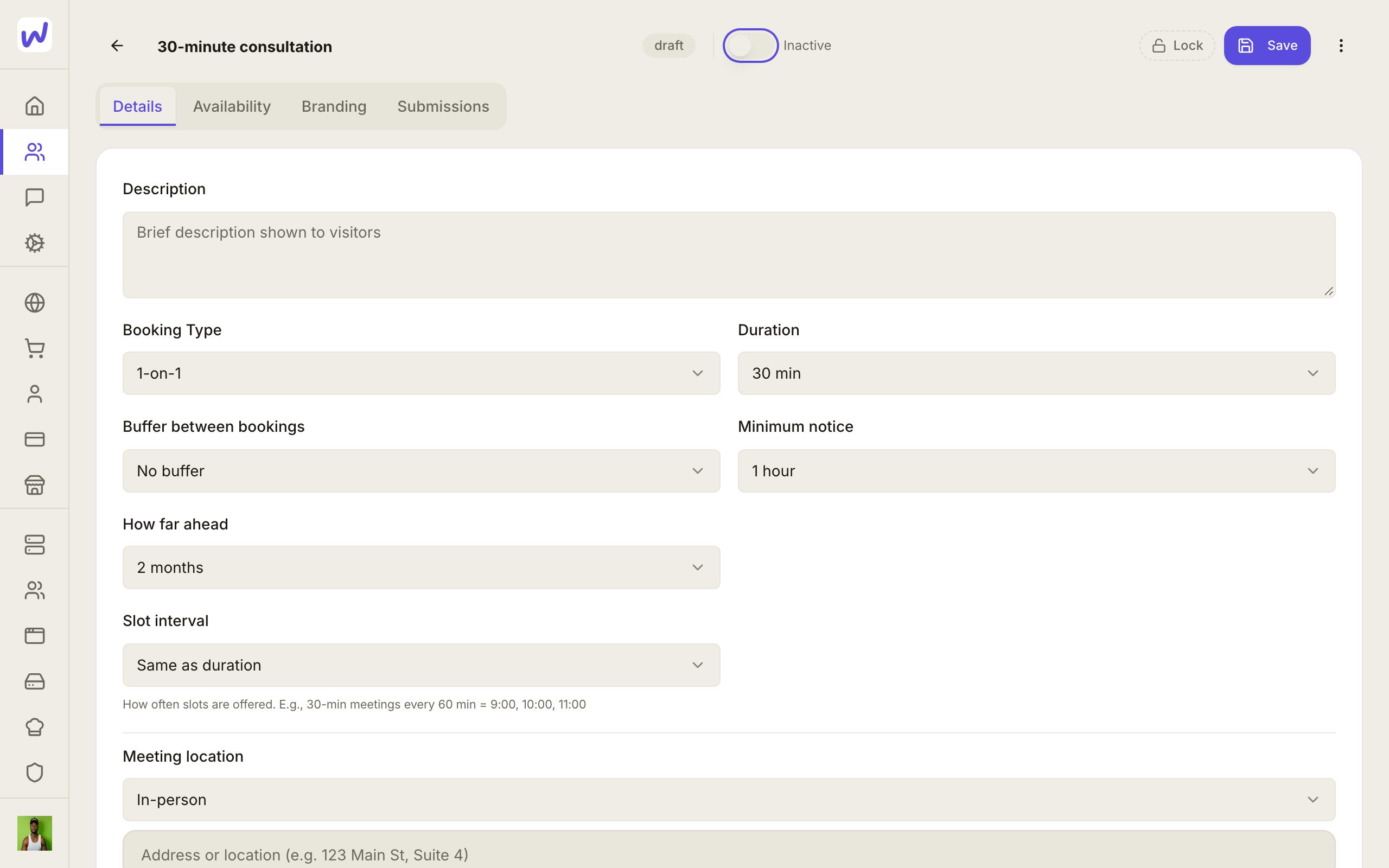
Task: Switch to the Availability tab
Action: coord(232,106)
